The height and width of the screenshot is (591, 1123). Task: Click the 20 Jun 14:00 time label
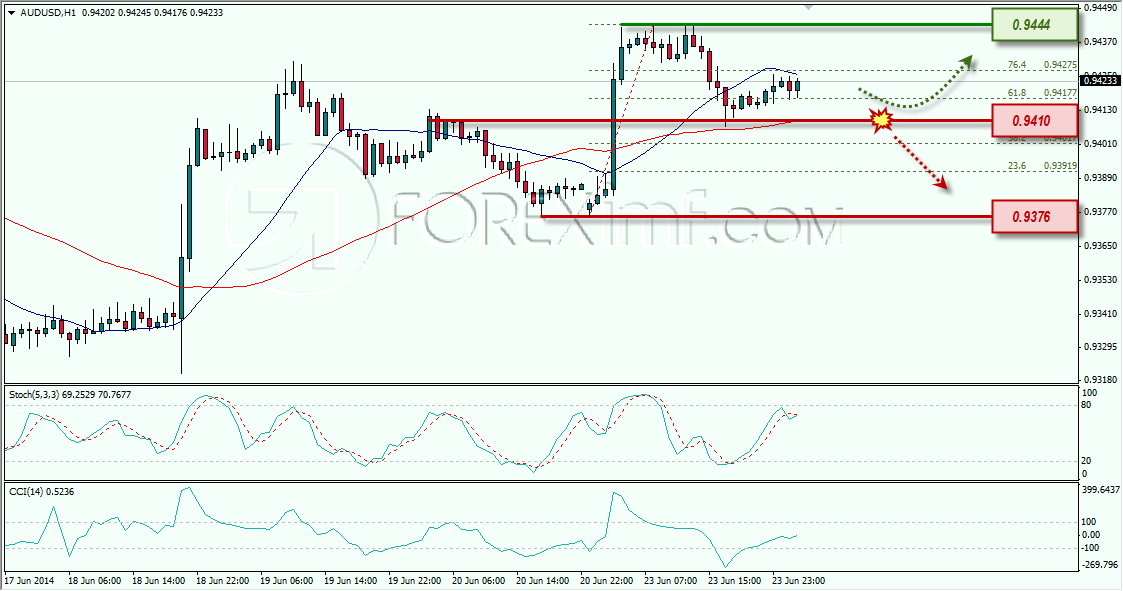click(543, 580)
